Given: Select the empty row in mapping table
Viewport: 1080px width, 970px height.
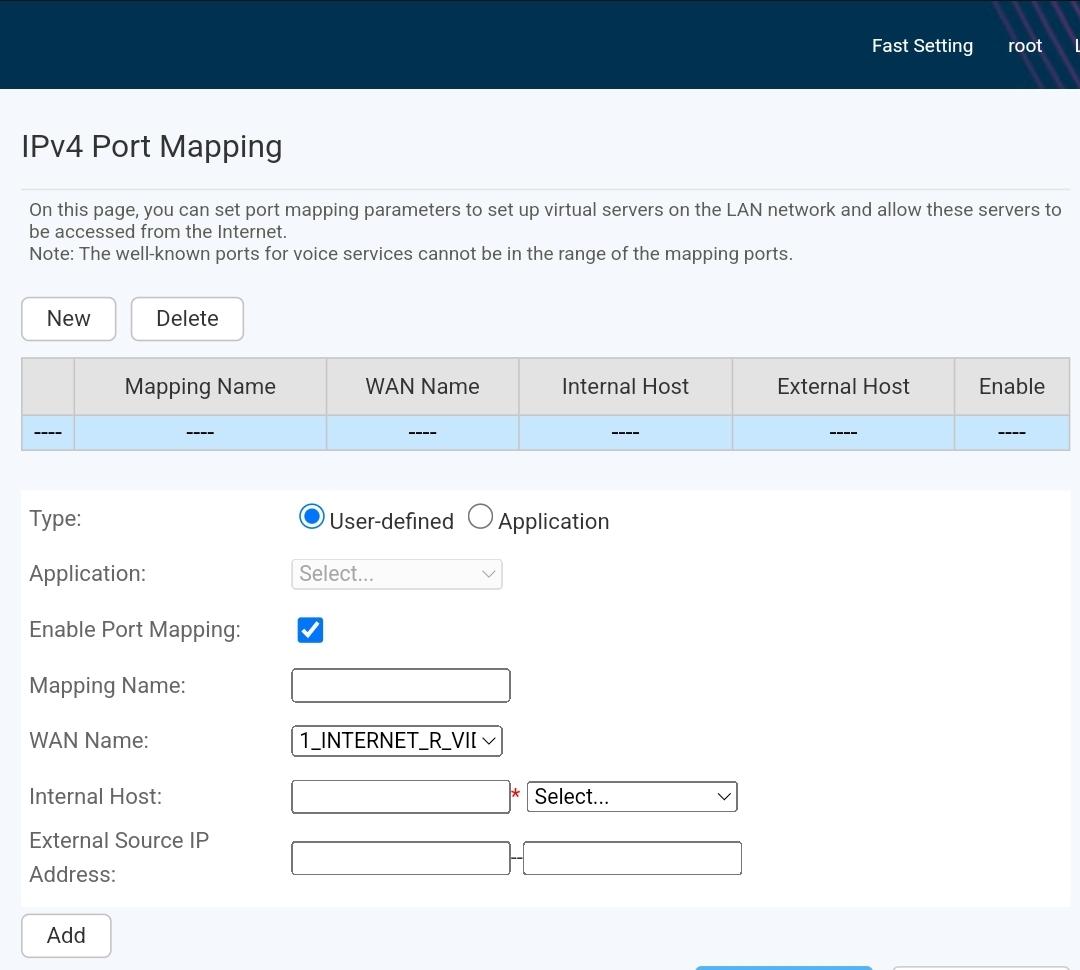Looking at the screenshot, I should [x=545, y=433].
